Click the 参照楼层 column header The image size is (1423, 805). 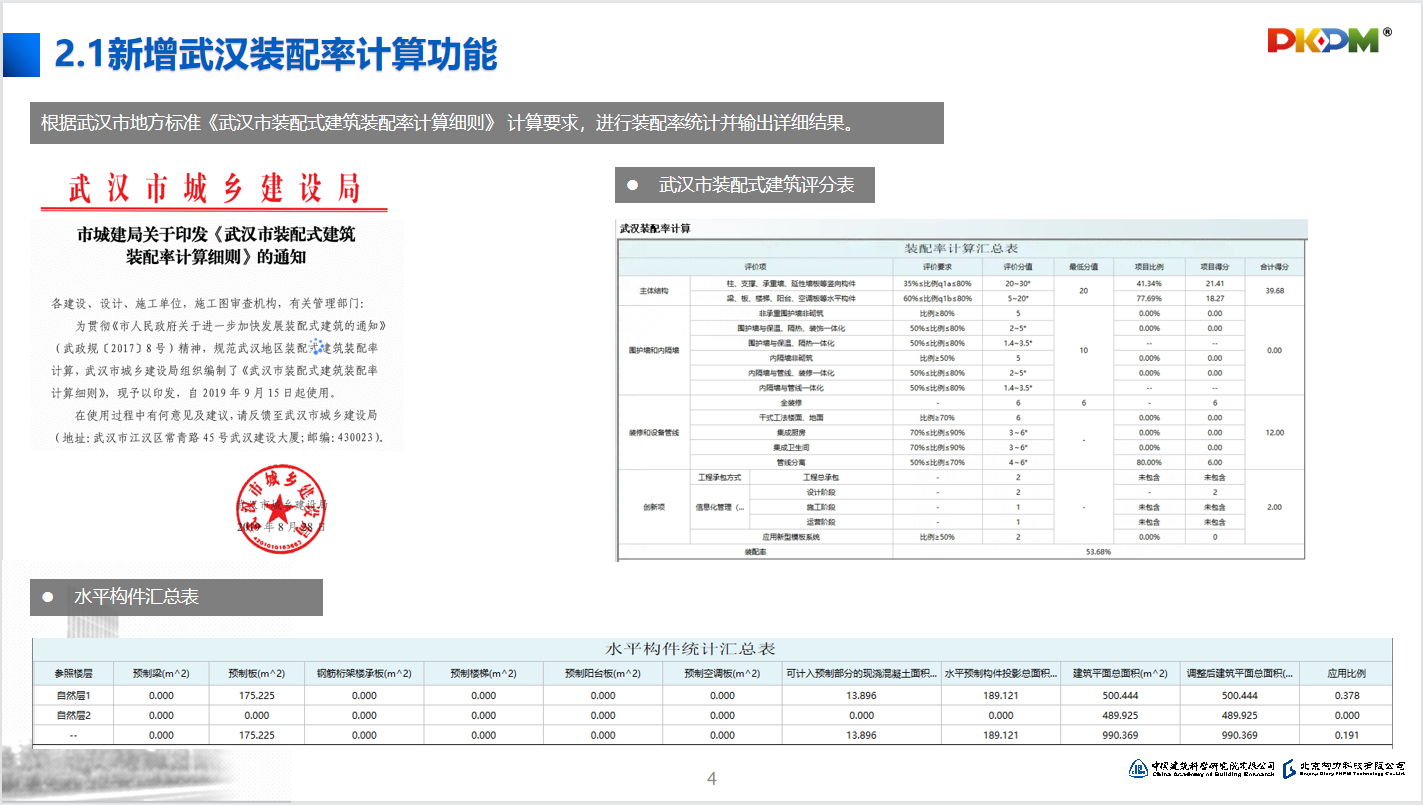click(x=73, y=673)
